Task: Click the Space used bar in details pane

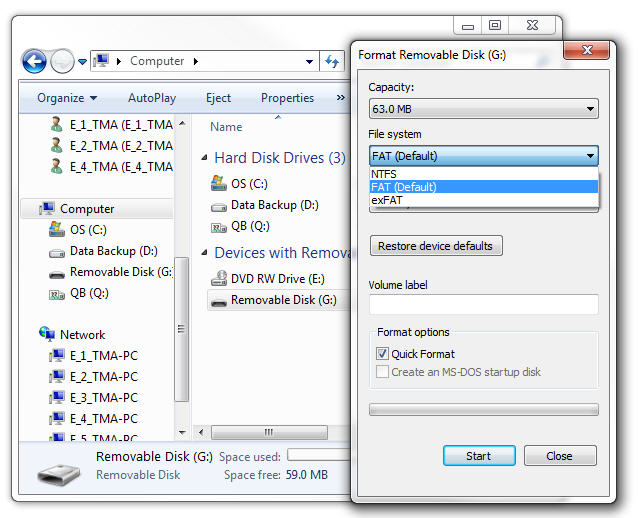Action: point(319,455)
